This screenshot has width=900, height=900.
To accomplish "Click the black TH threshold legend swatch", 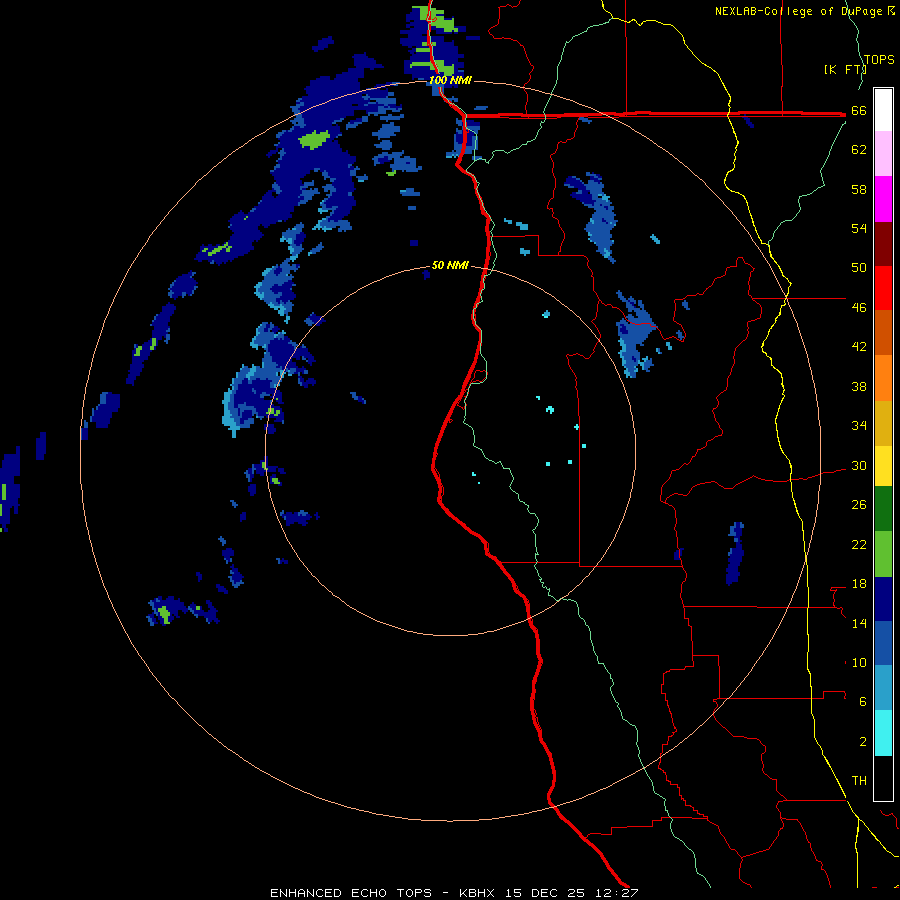I will (x=883, y=778).
